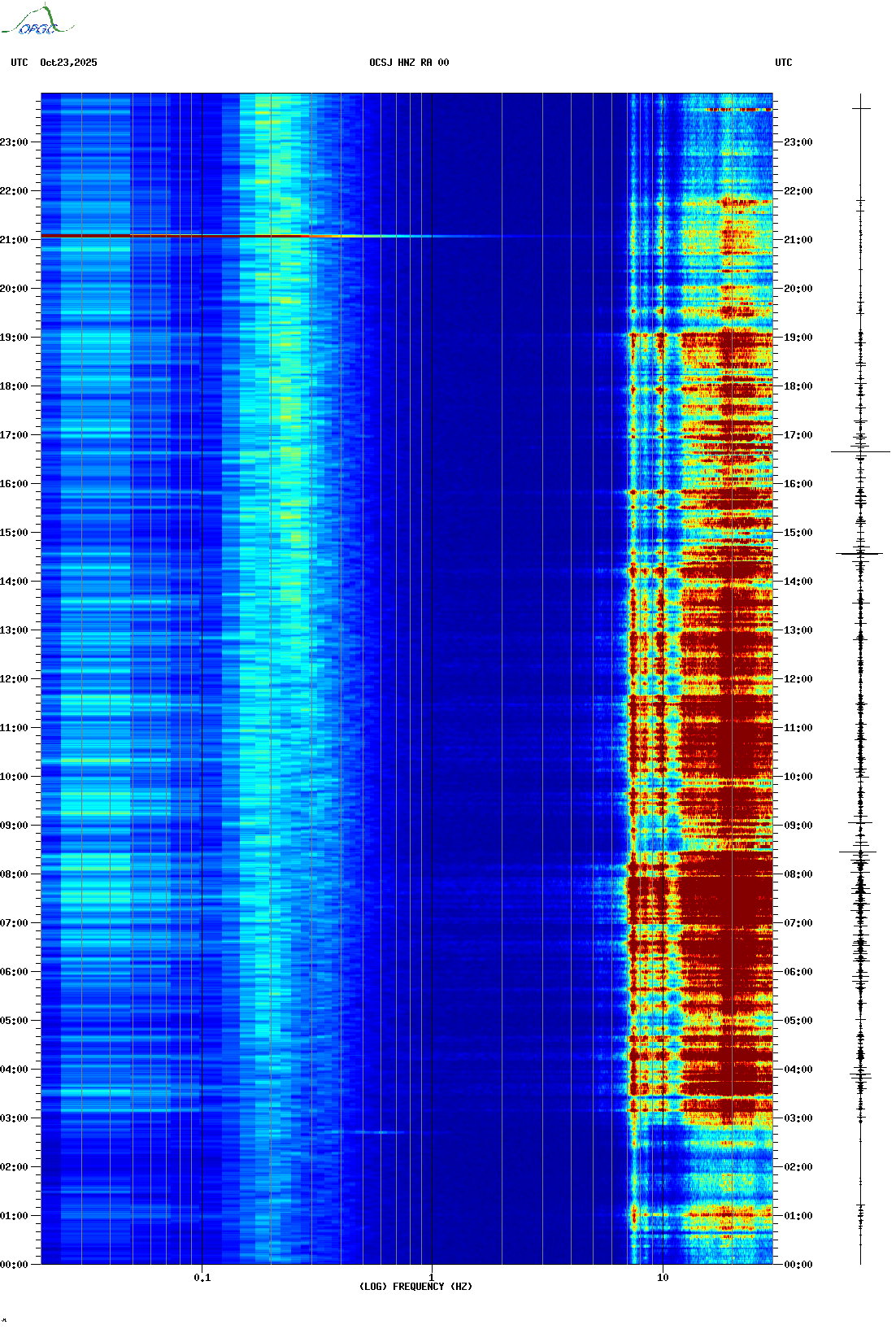Click the 10 Hz frequency tick label

point(663,1277)
